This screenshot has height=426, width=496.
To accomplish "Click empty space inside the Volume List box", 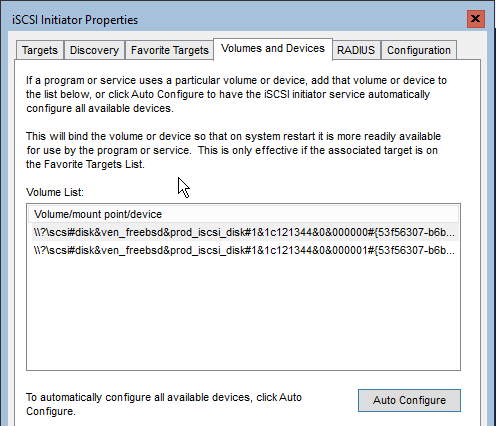I will [x=243, y=313].
